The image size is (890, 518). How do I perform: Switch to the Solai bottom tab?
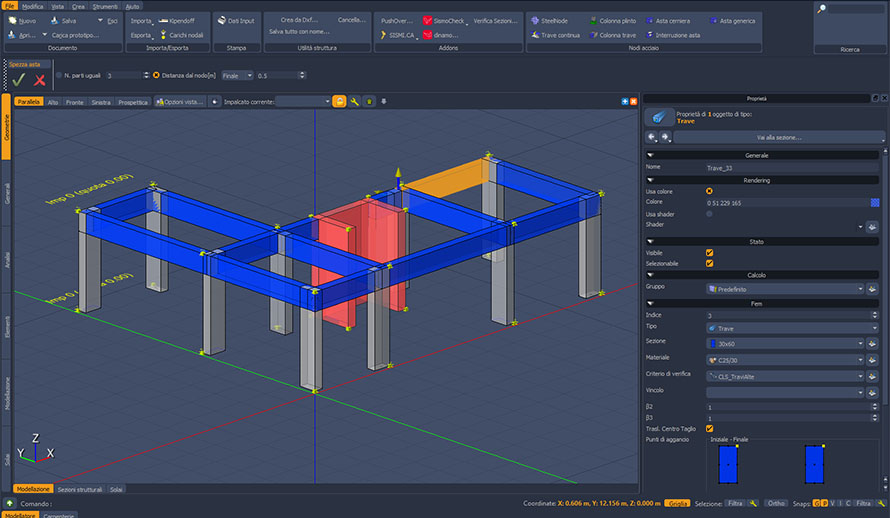click(116, 489)
